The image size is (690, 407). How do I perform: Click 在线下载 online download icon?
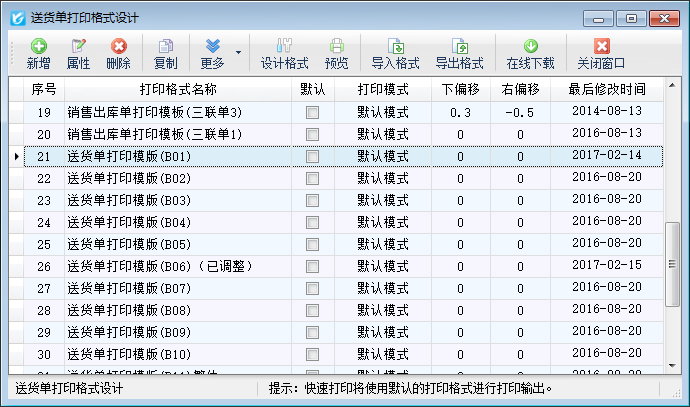pyautogui.click(x=531, y=46)
